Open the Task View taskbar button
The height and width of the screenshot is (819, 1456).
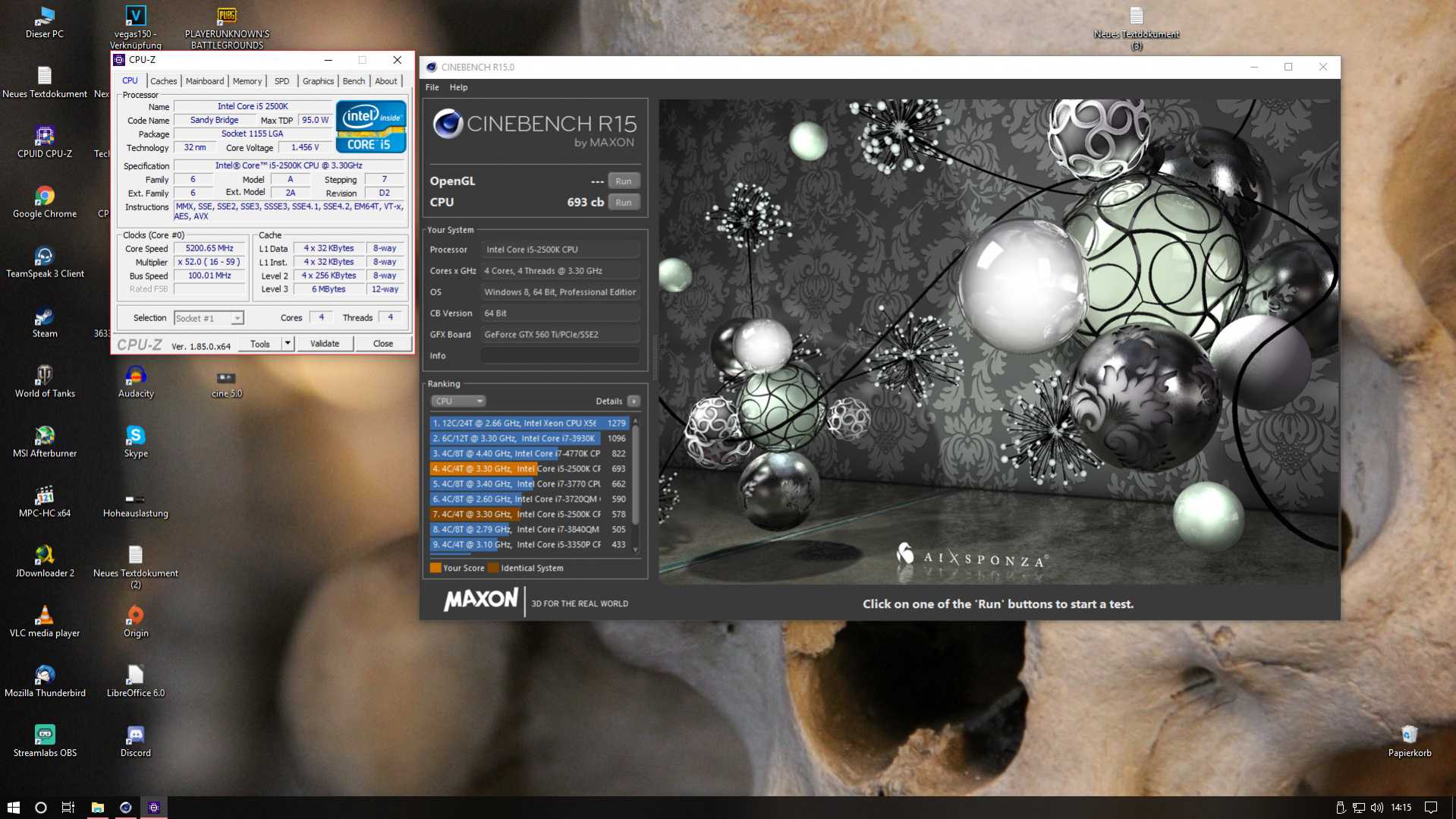[x=68, y=808]
